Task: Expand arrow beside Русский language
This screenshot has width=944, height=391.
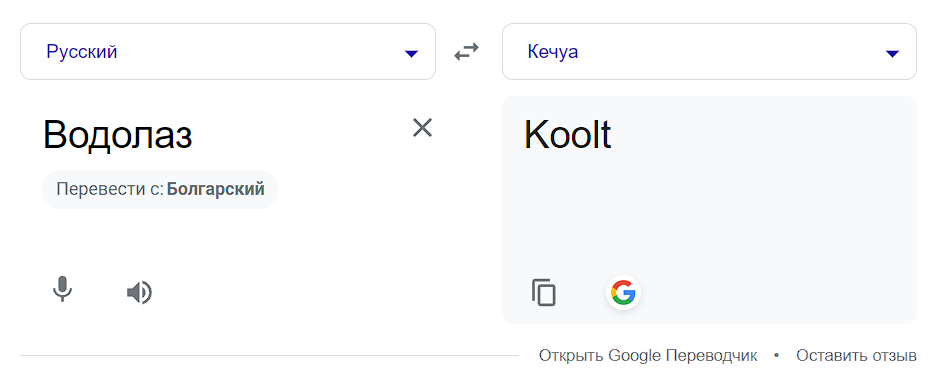Action: [411, 54]
